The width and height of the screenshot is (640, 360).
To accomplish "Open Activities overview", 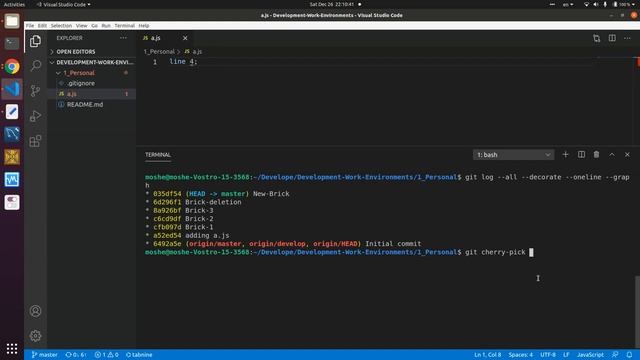I will click(14, 4).
